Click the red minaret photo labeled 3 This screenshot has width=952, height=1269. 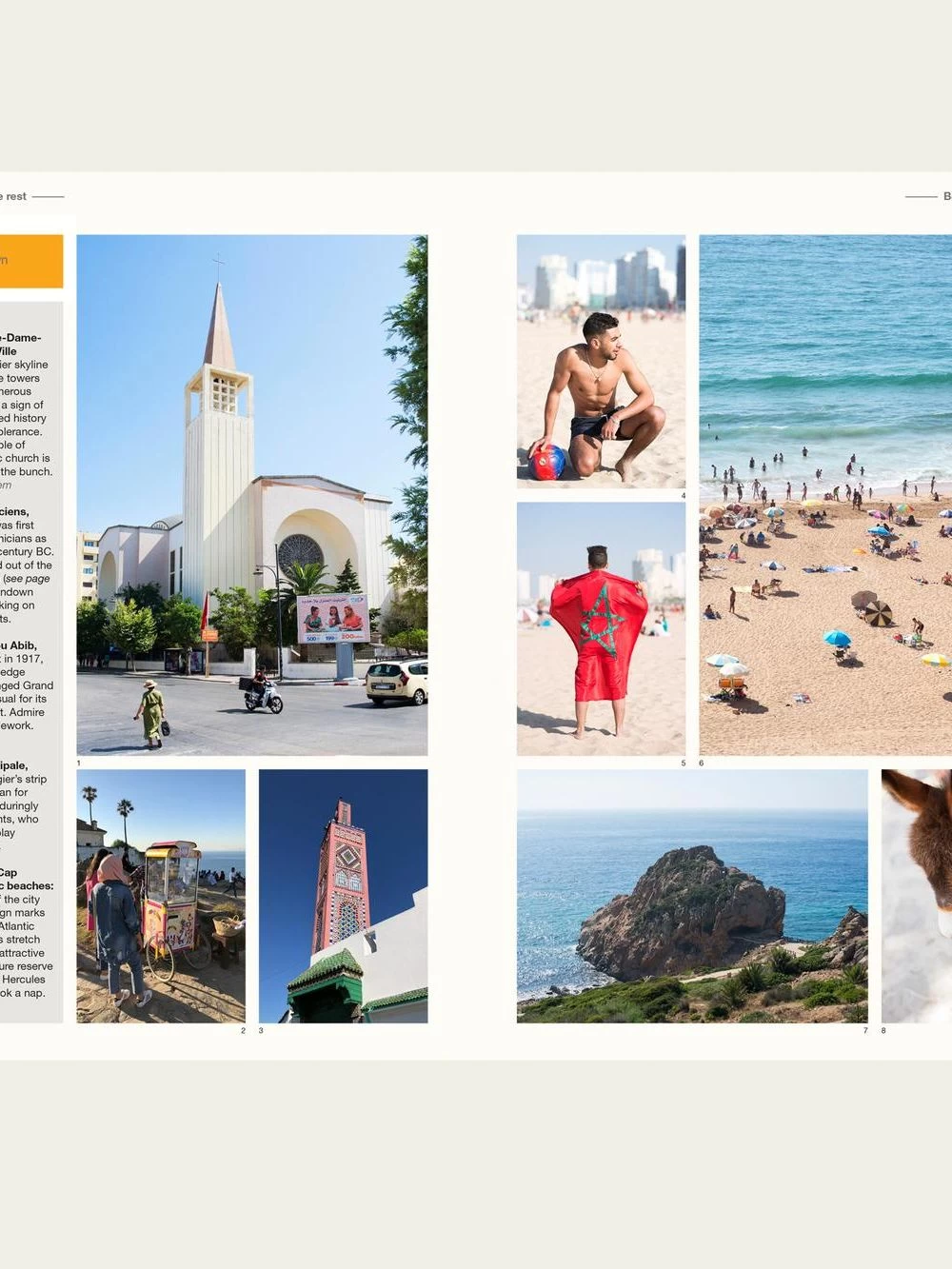tap(343, 895)
